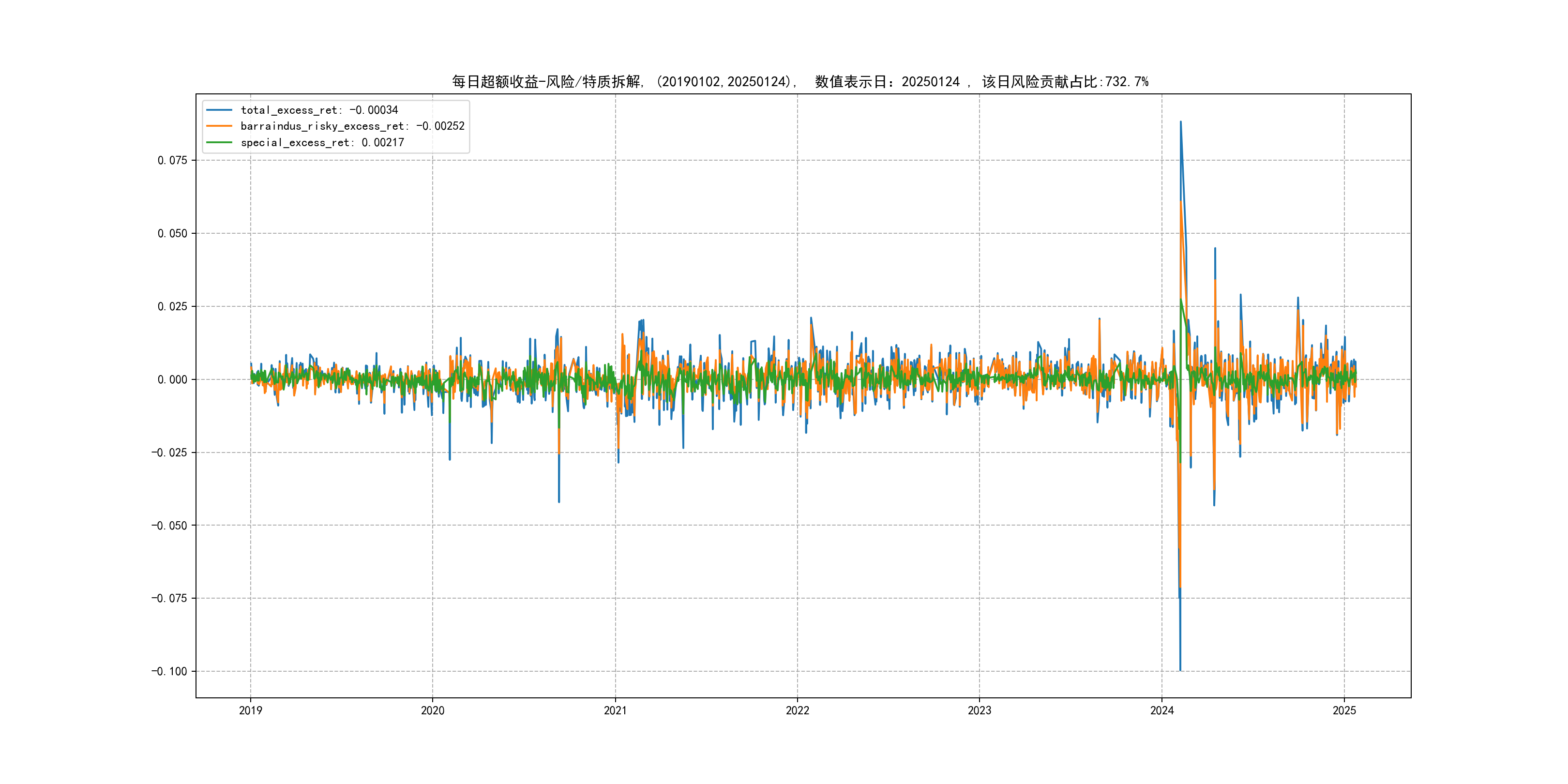
Task: Click the lowest blue spike bottom near -0.100
Action: 1180,670
